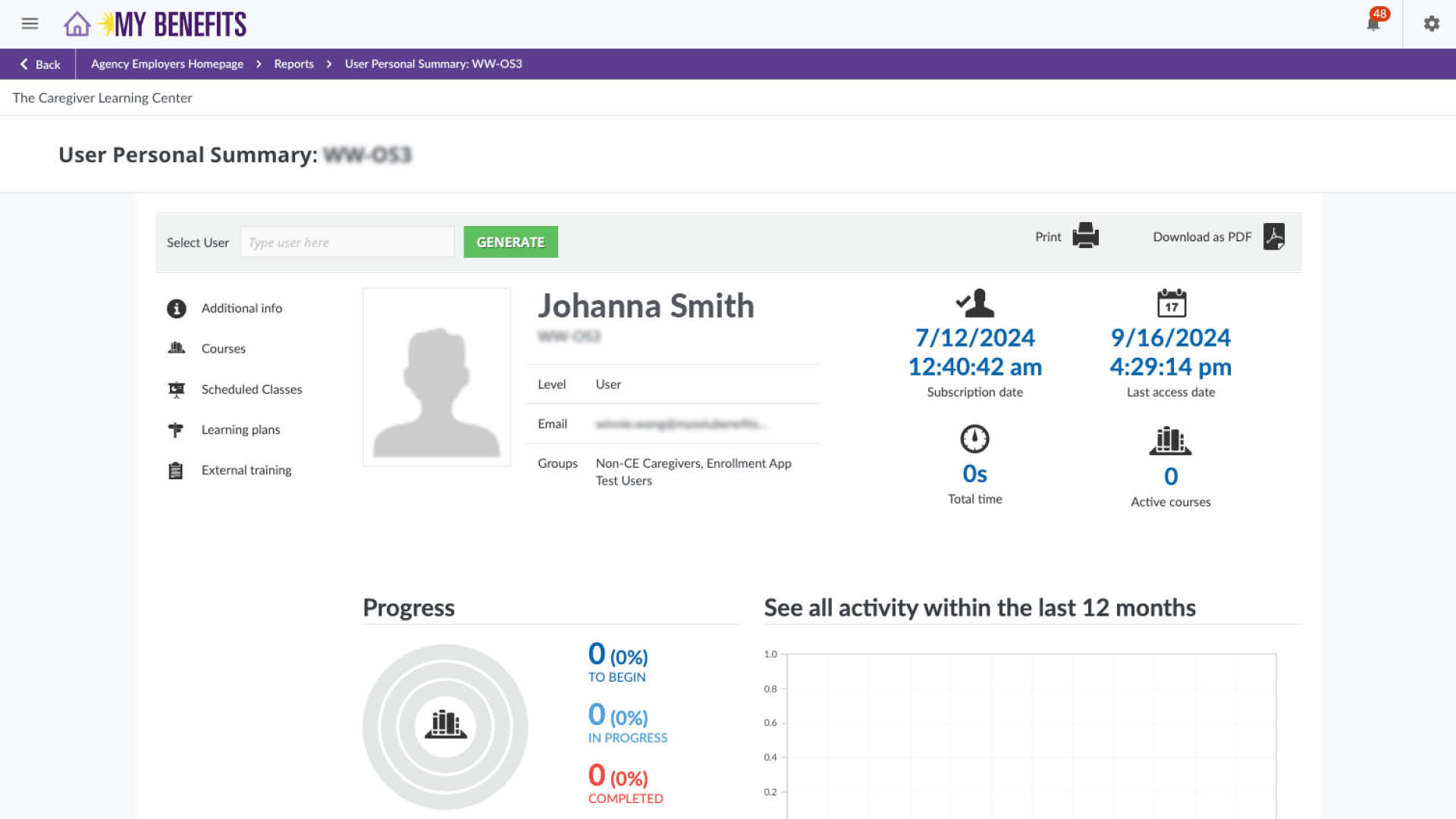
Task: Click the Download as PDF icon
Action: [x=1275, y=237]
